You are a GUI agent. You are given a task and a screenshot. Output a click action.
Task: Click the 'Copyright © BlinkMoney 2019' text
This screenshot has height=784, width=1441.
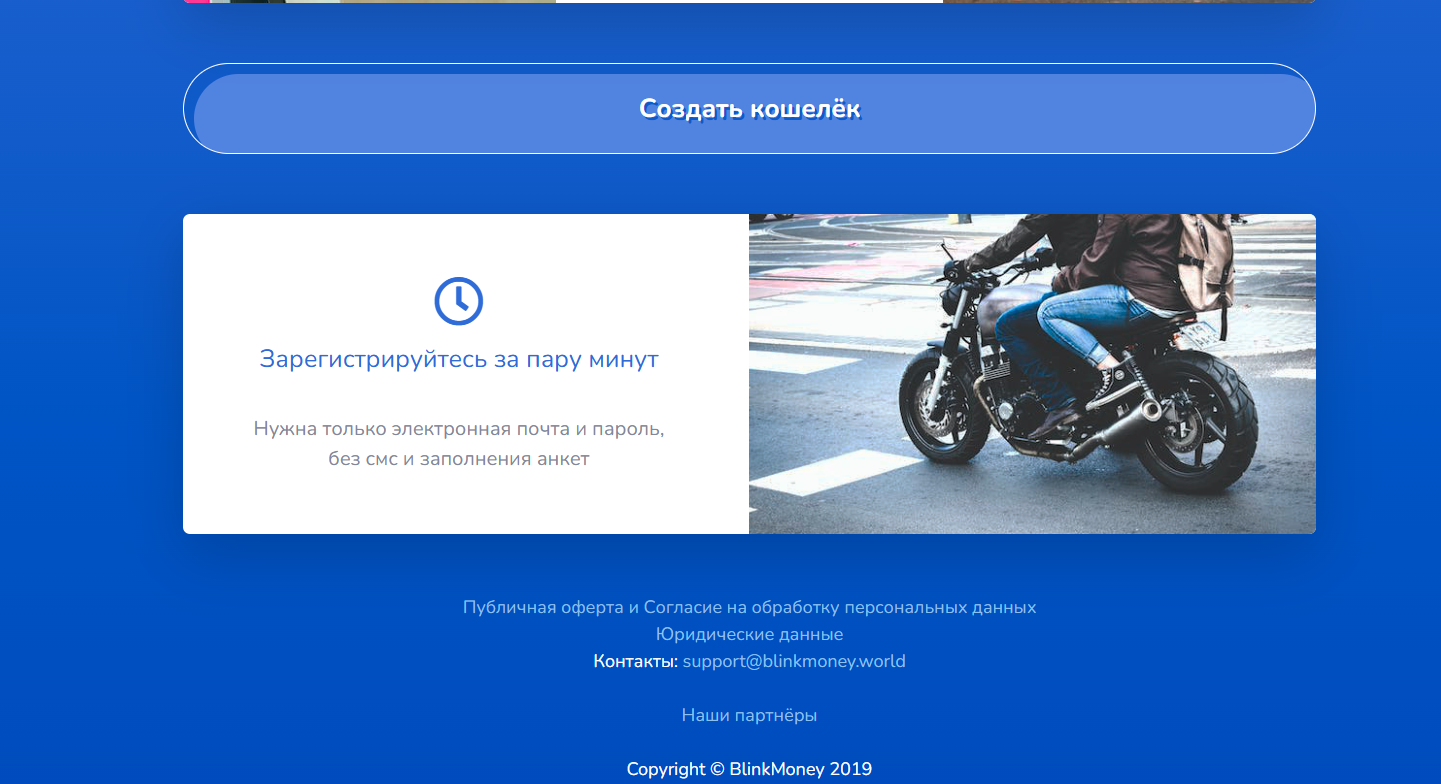[749, 769]
